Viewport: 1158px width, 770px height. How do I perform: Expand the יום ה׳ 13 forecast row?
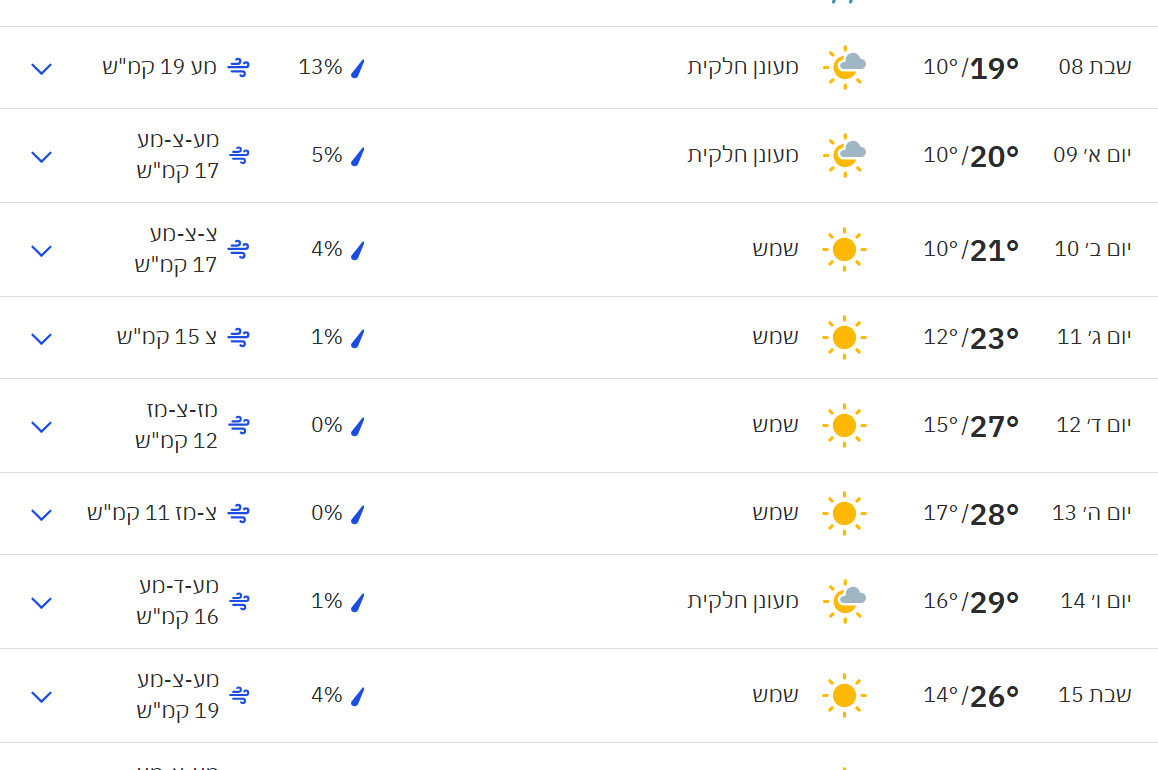[x=41, y=515]
